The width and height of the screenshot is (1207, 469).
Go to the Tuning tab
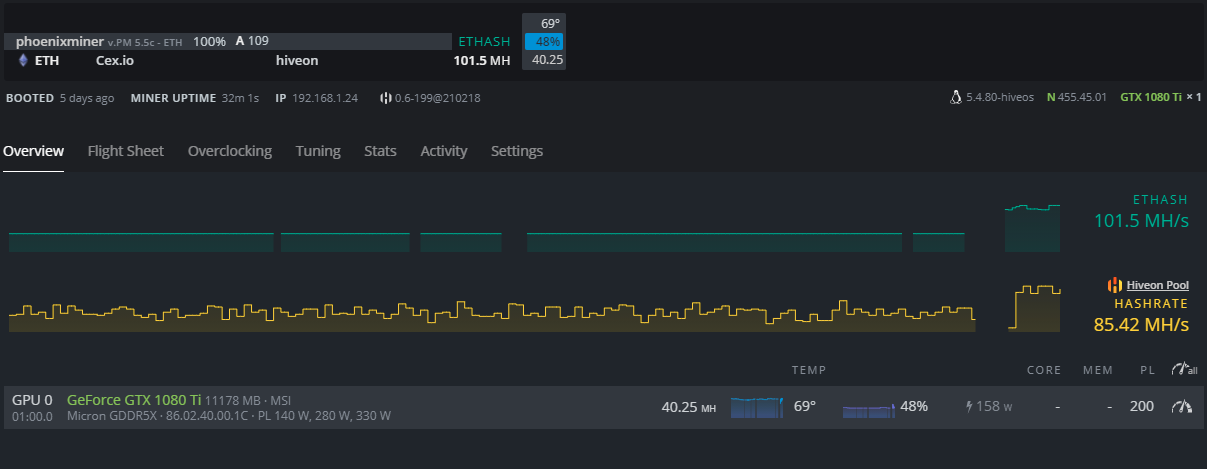click(318, 151)
